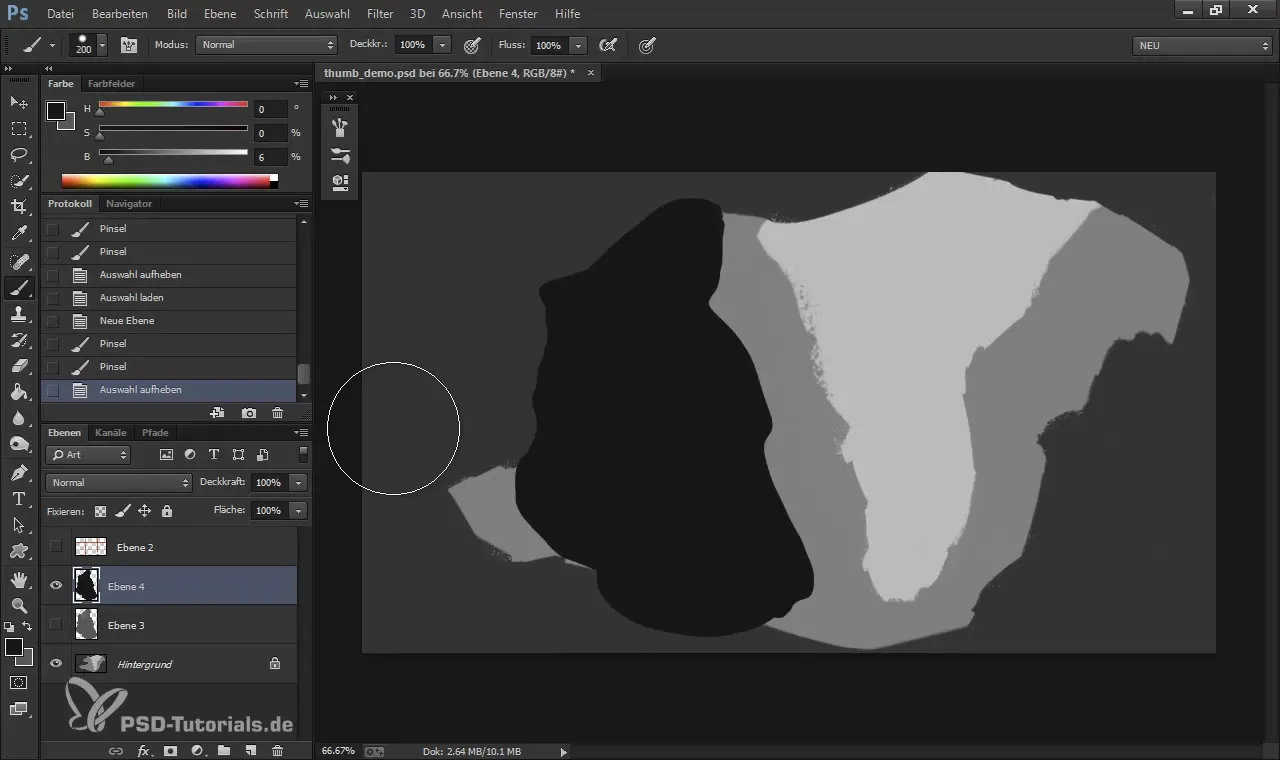
Task: Click the color spectrum ramp
Action: tap(170, 181)
